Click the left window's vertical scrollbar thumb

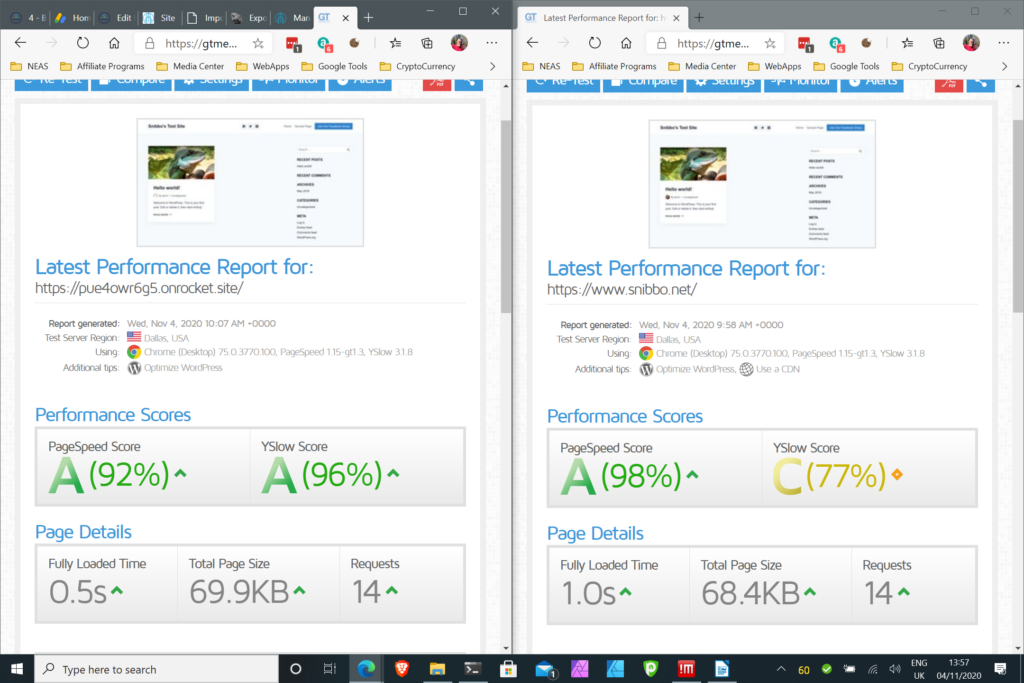point(506,217)
